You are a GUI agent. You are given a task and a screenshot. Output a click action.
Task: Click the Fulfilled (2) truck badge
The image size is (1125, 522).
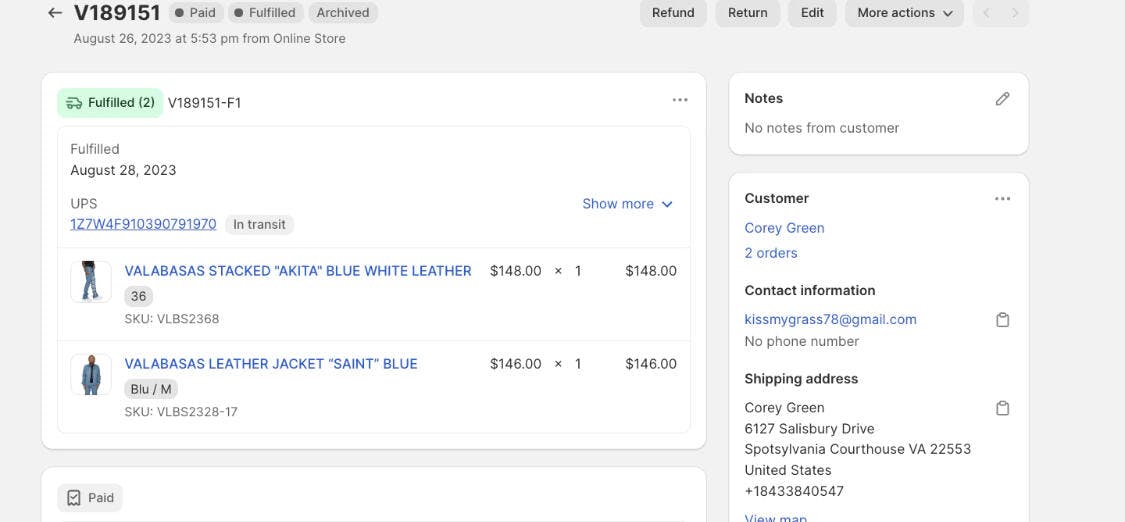110,103
